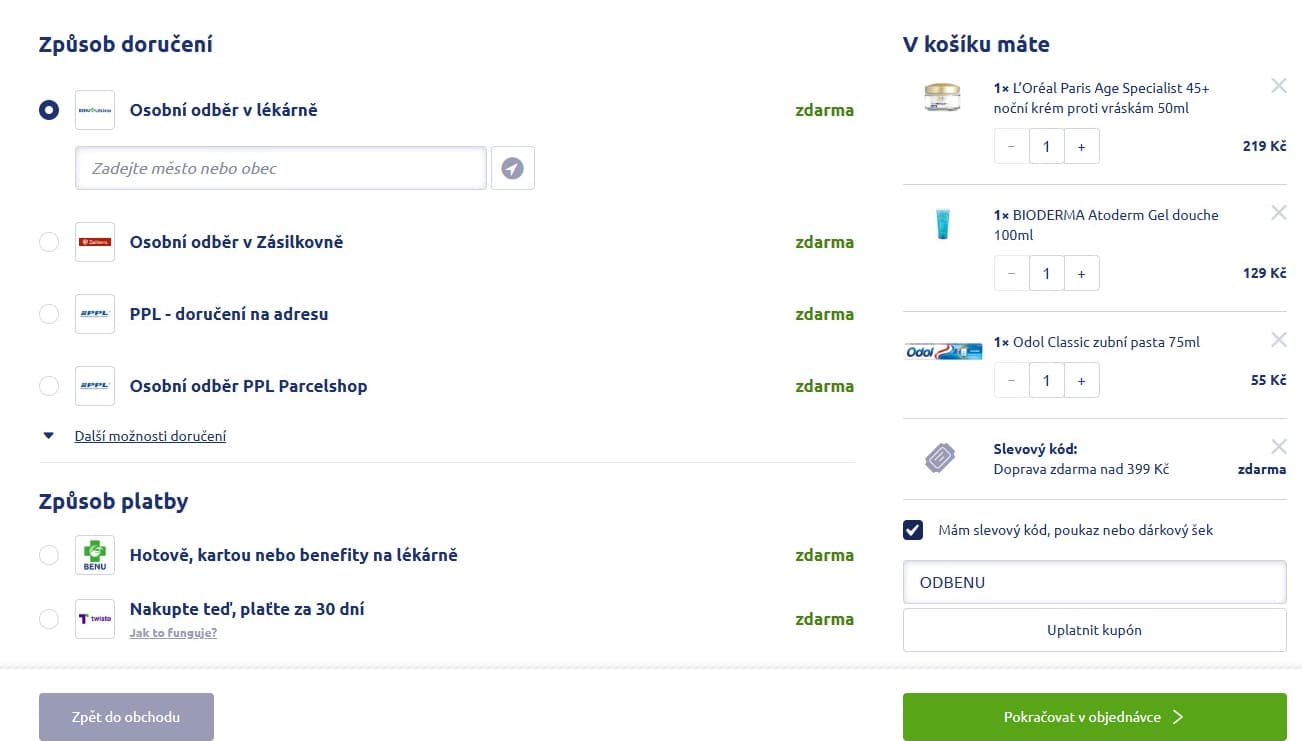Remove BIODERMA Atoderm Gel from the cart
1302x741 pixels.
pyautogui.click(x=1278, y=213)
